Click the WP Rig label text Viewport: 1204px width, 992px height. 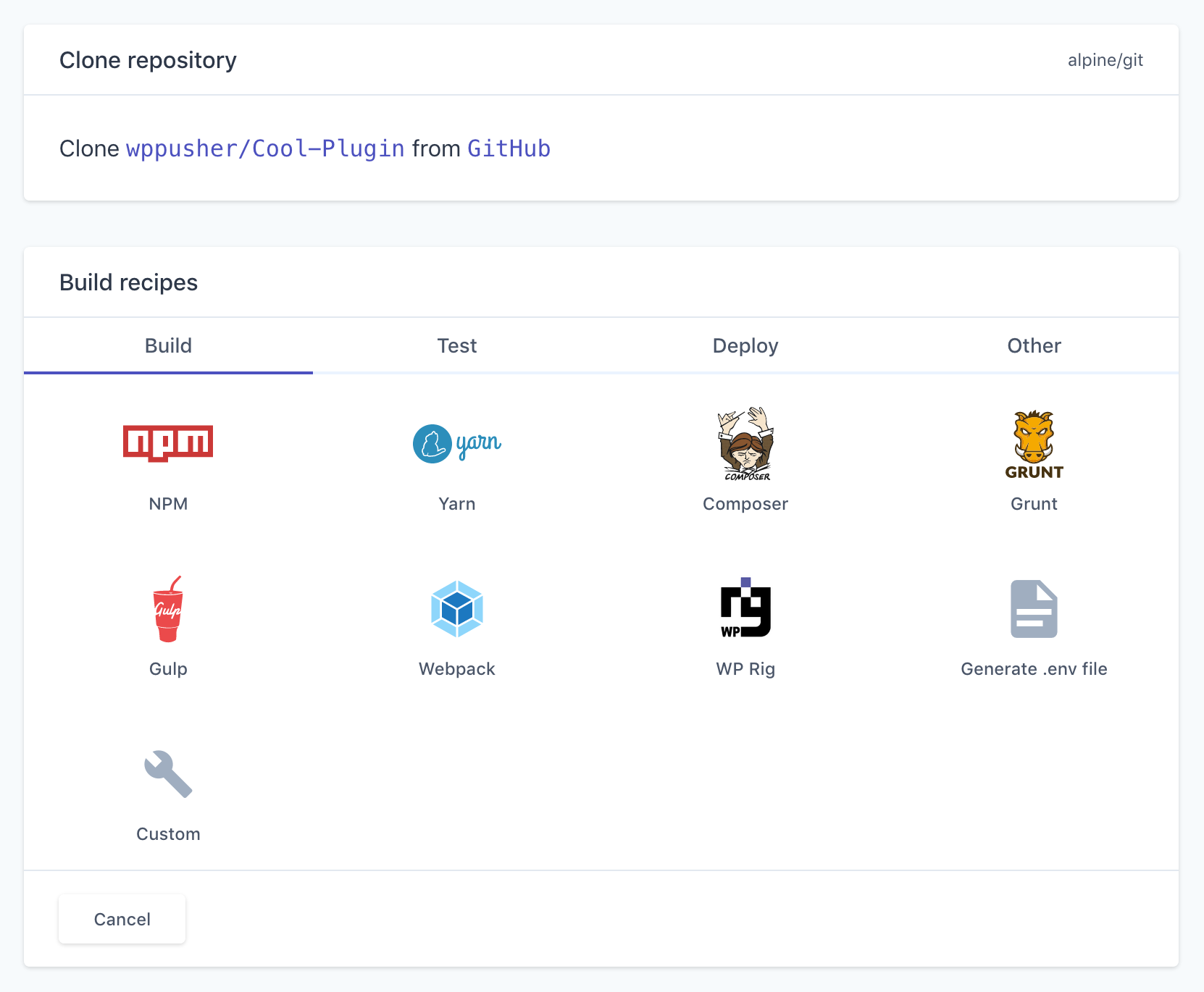pyautogui.click(x=745, y=669)
